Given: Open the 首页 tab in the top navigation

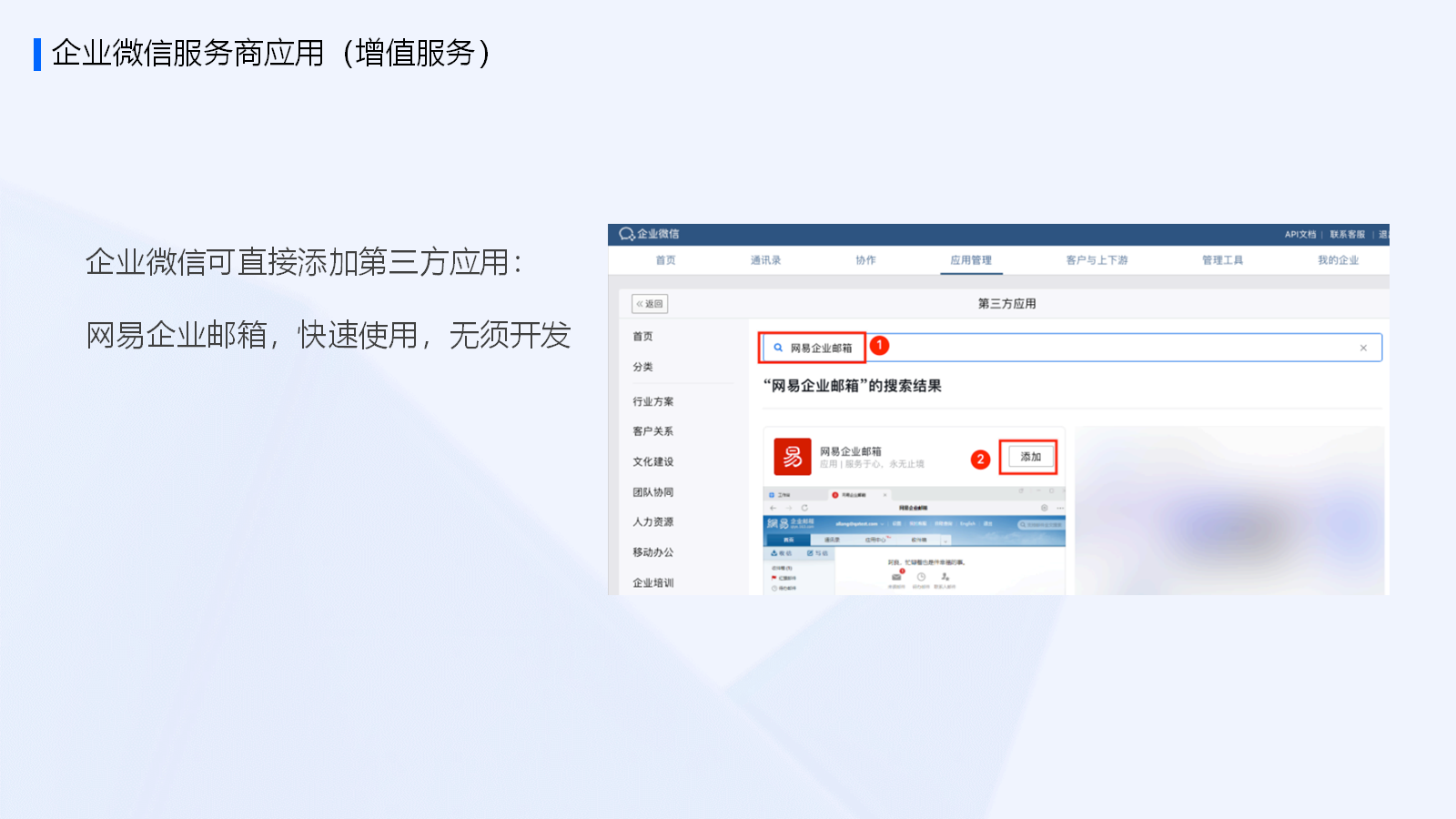Looking at the screenshot, I should coord(666,260).
